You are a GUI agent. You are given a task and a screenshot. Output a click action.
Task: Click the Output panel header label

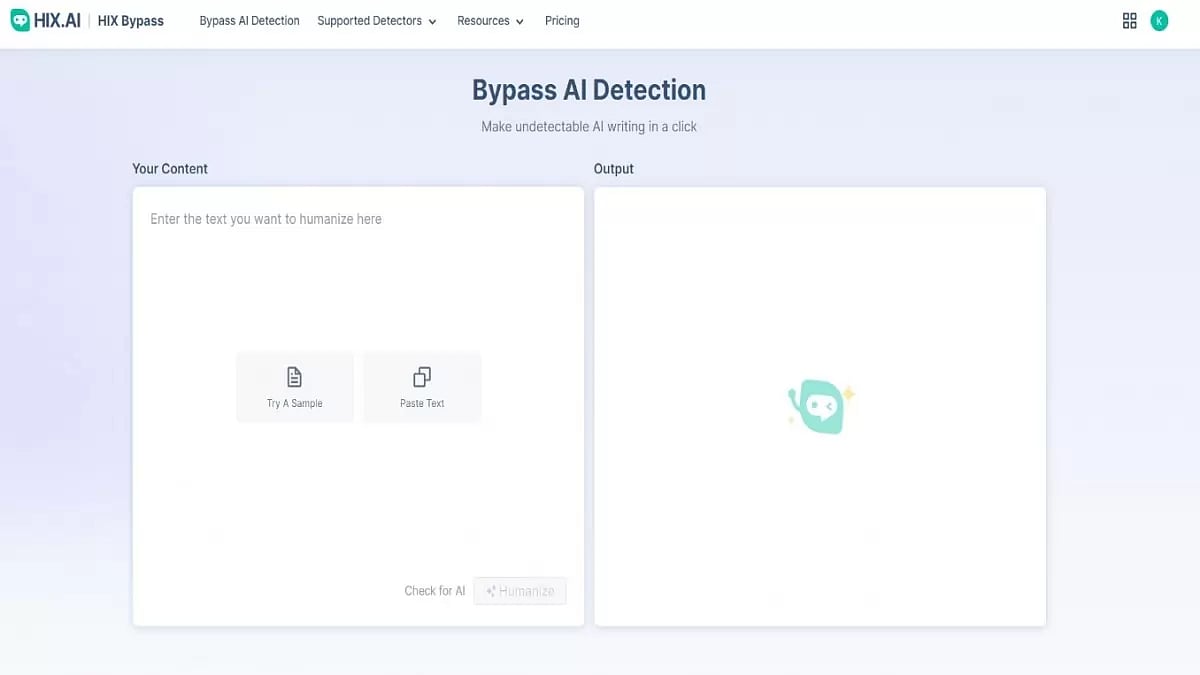tap(614, 168)
